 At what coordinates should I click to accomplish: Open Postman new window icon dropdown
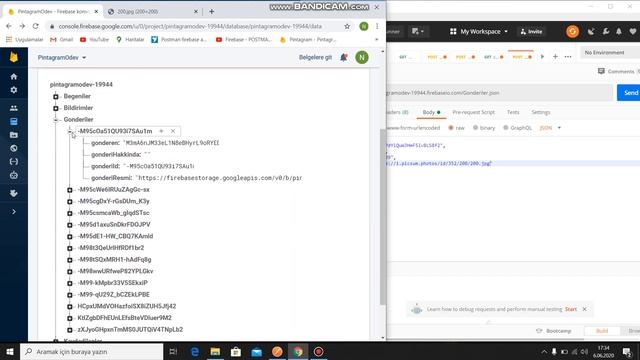tap(418, 31)
